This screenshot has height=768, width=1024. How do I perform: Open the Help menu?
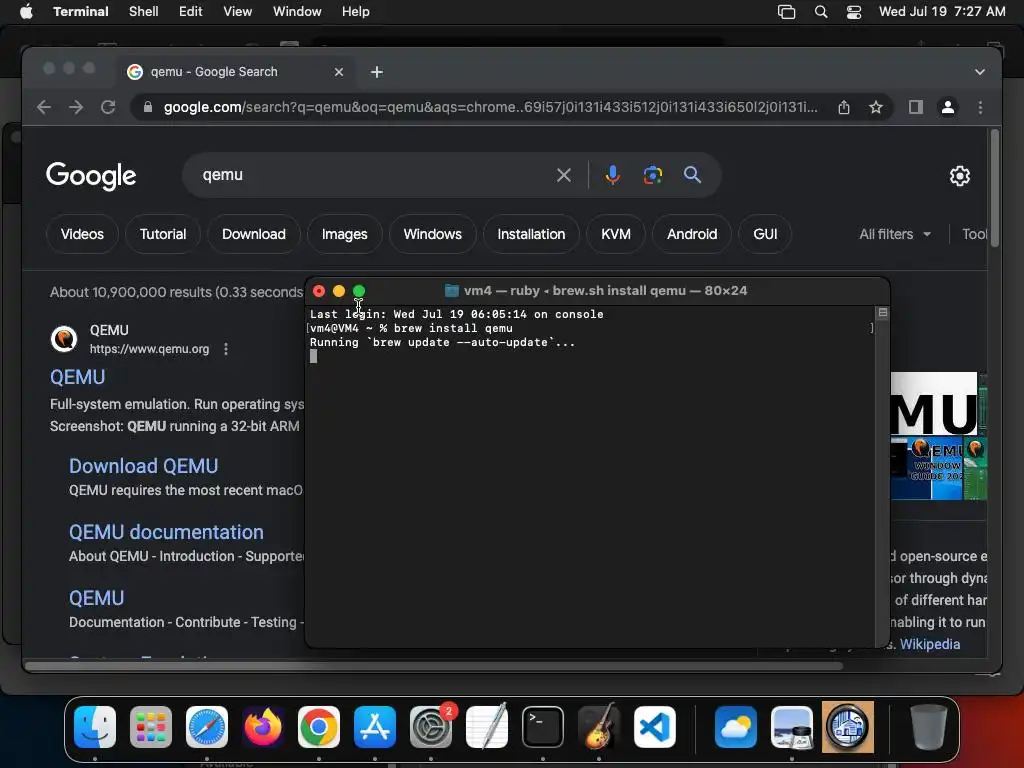pos(356,12)
